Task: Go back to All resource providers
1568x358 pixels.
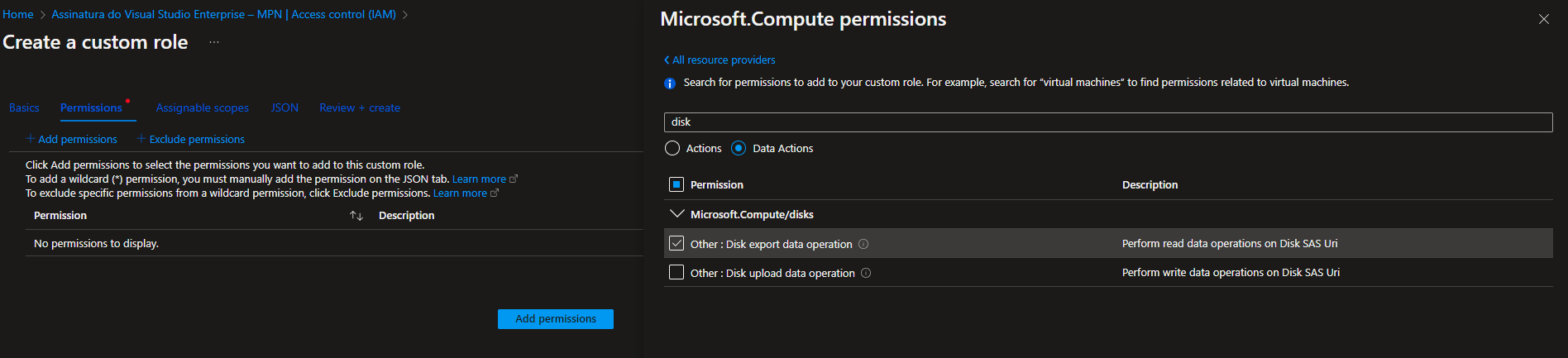Action: click(x=719, y=60)
